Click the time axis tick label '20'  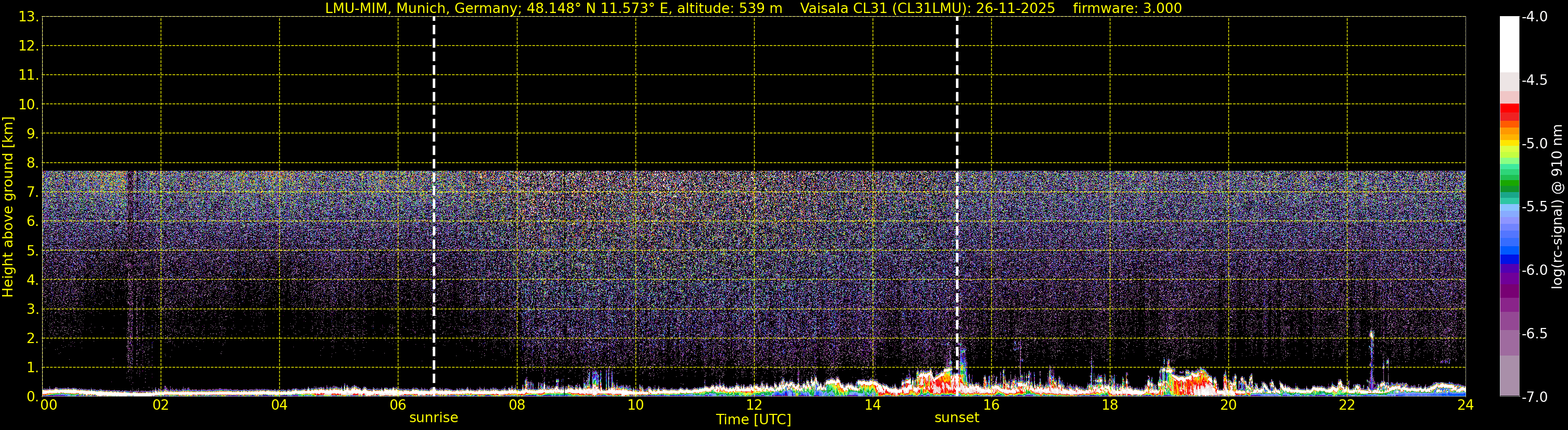[x=1228, y=405]
